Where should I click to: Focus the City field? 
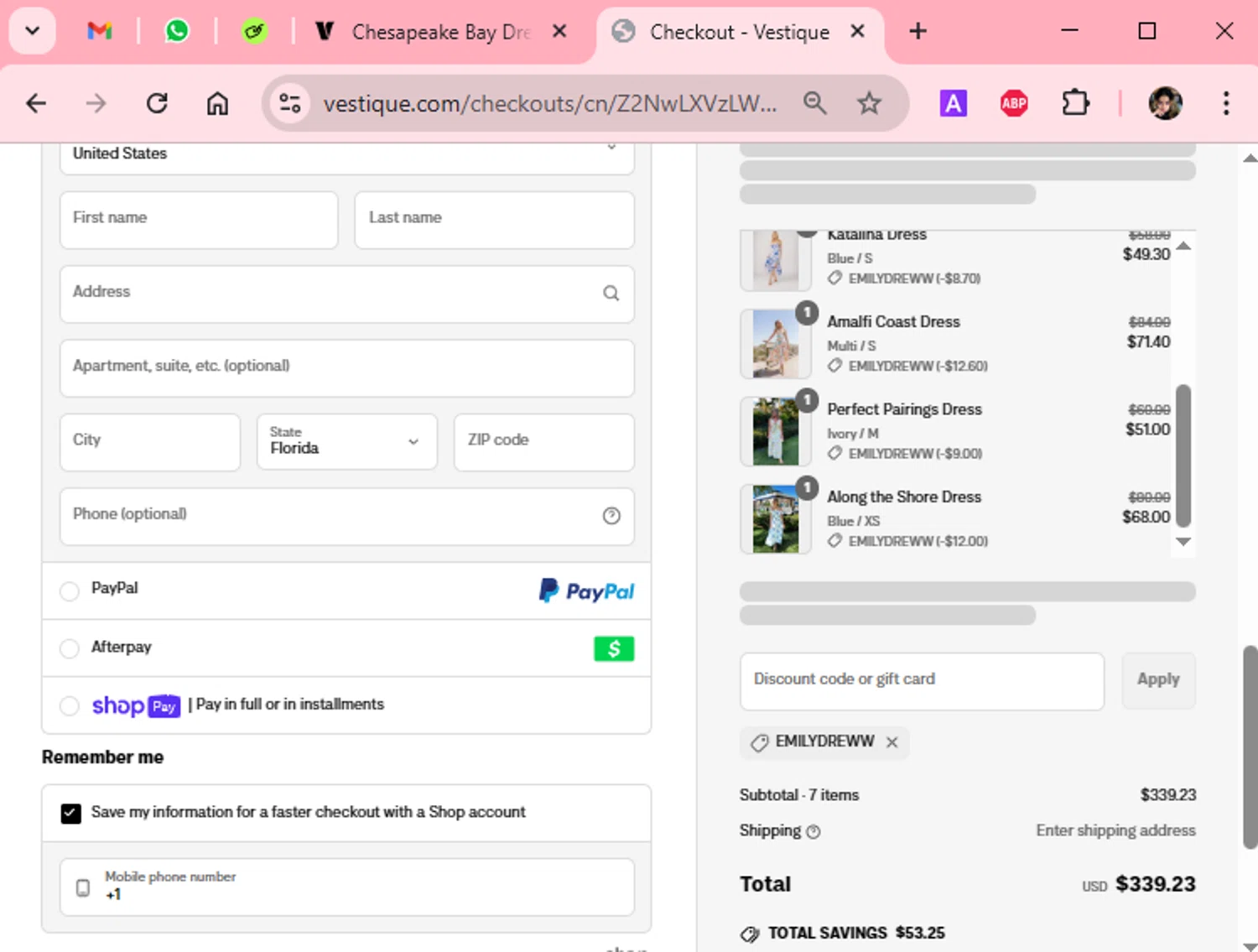[150, 442]
